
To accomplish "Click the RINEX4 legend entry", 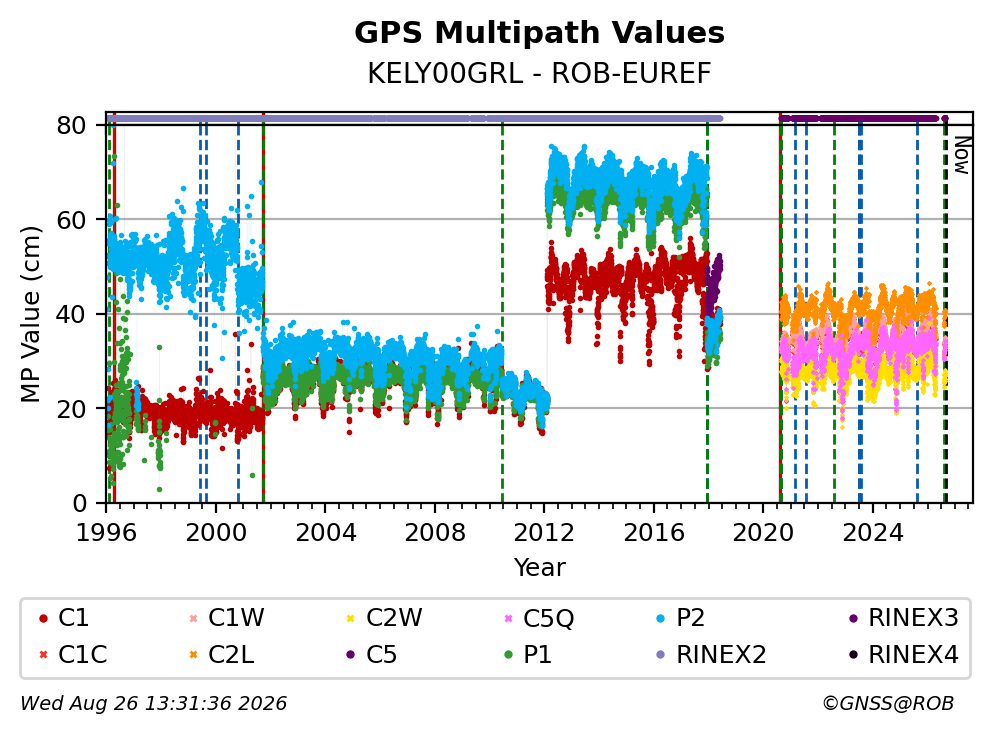I will click(x=904, y=655).
